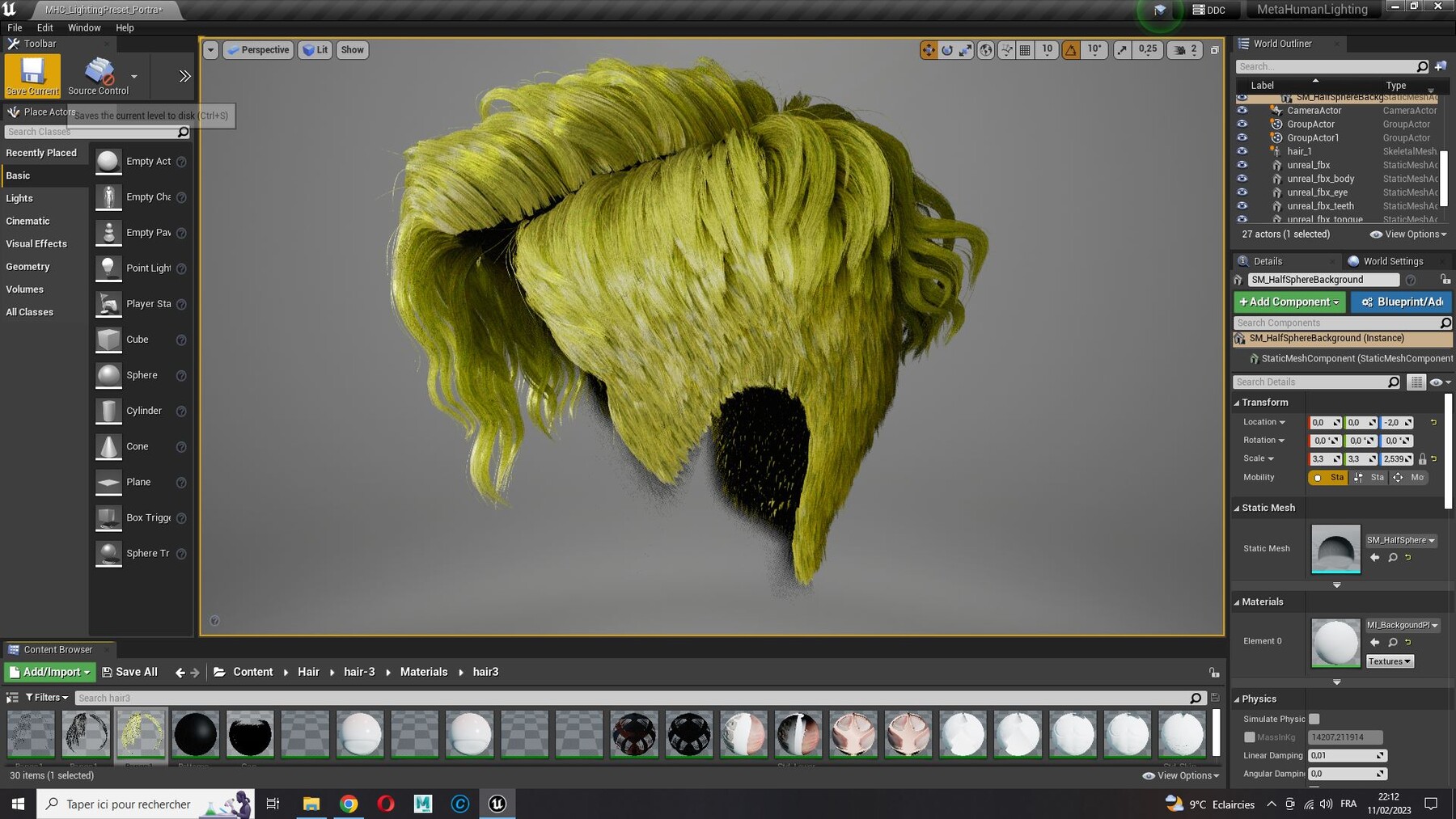Open the viewport Show menu
1456x819 pixels.
pos(352,50)
